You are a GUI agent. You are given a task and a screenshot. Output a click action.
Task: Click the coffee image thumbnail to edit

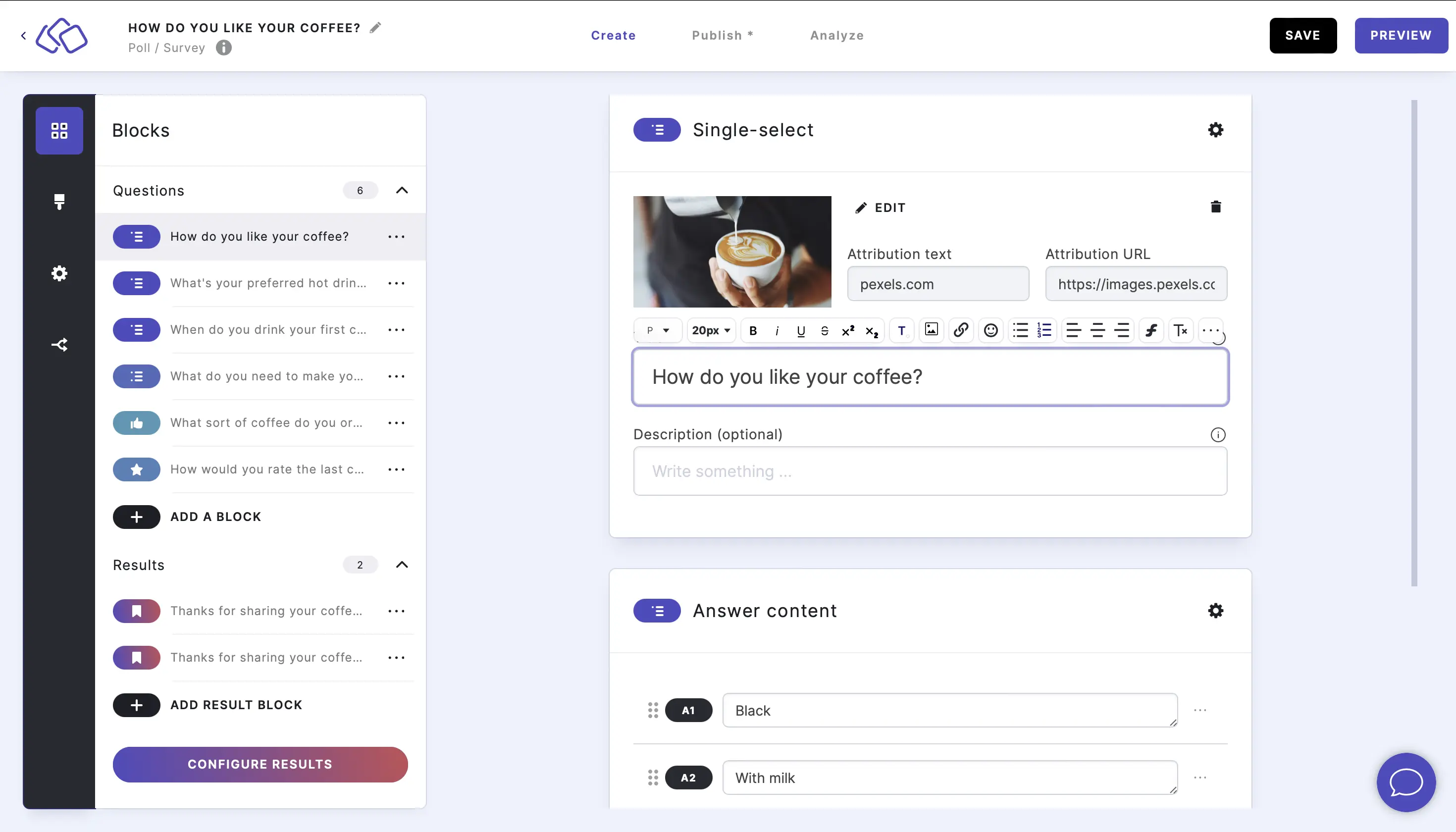coord(732,252)
